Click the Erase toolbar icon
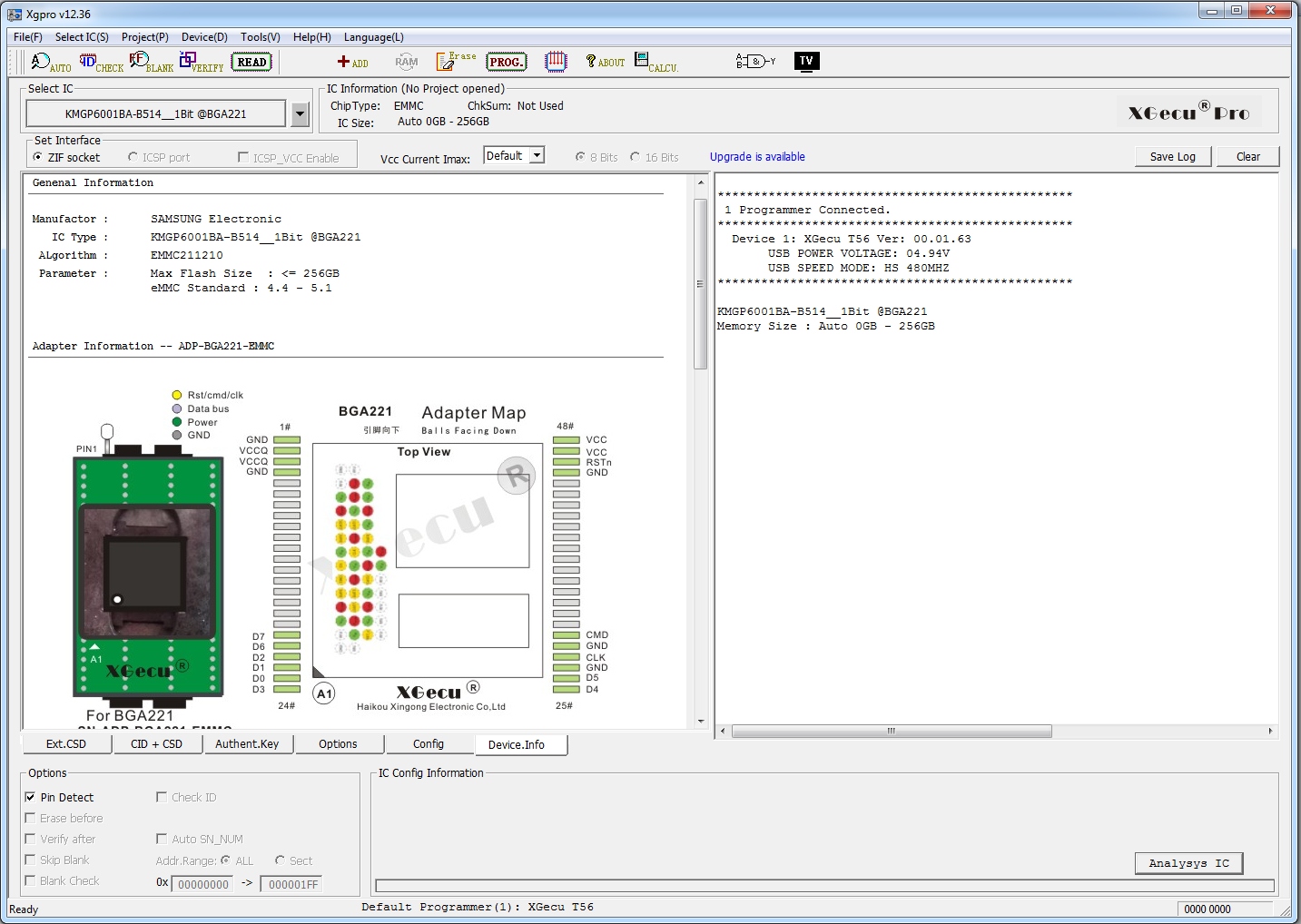Image resolution: width=1301 pixels, height=924 pixels. tap(456, 61)
